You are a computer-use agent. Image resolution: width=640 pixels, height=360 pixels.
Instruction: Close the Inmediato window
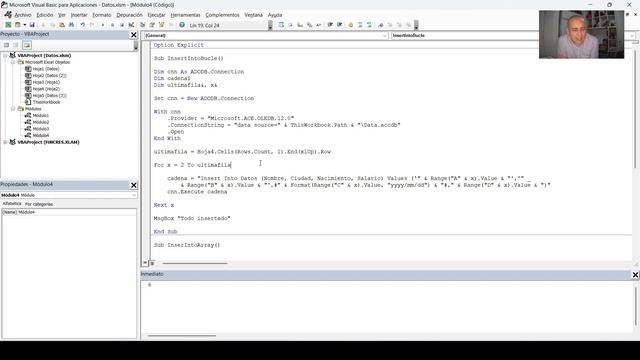click(635, 275)
